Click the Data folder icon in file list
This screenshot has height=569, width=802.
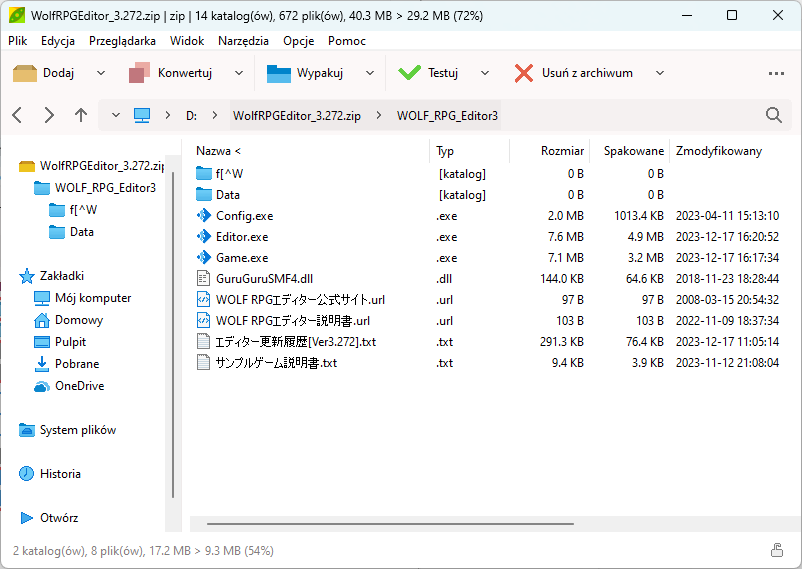(x=204, y=194)
